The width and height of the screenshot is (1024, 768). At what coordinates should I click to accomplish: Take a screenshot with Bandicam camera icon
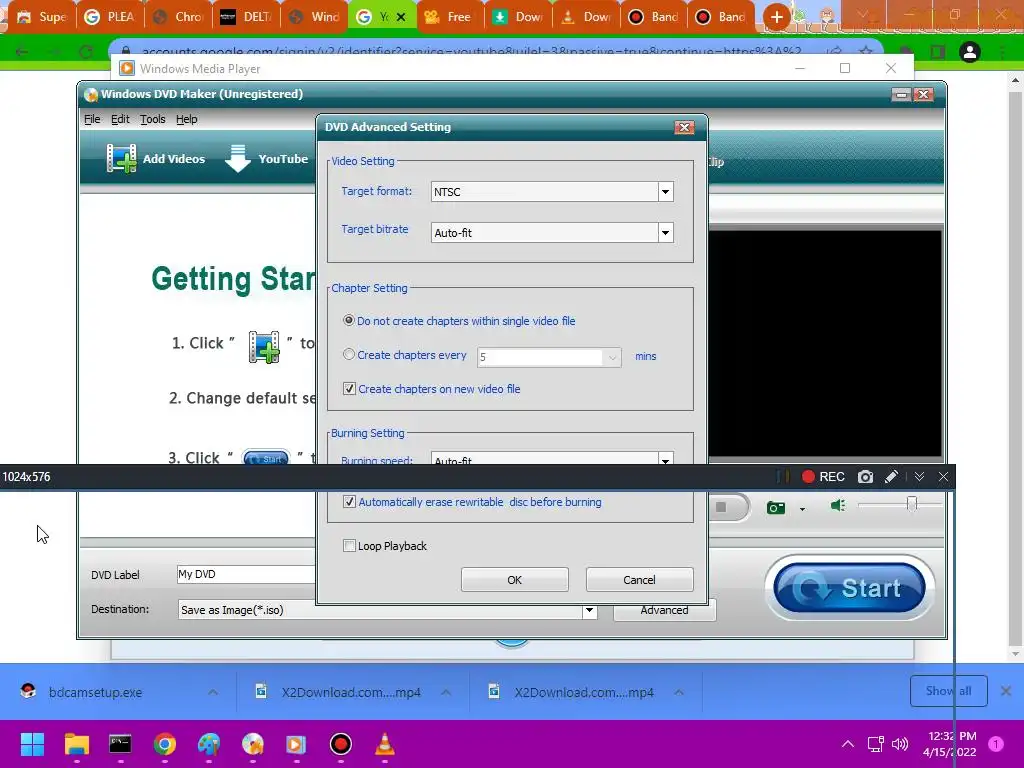(865, 477)
